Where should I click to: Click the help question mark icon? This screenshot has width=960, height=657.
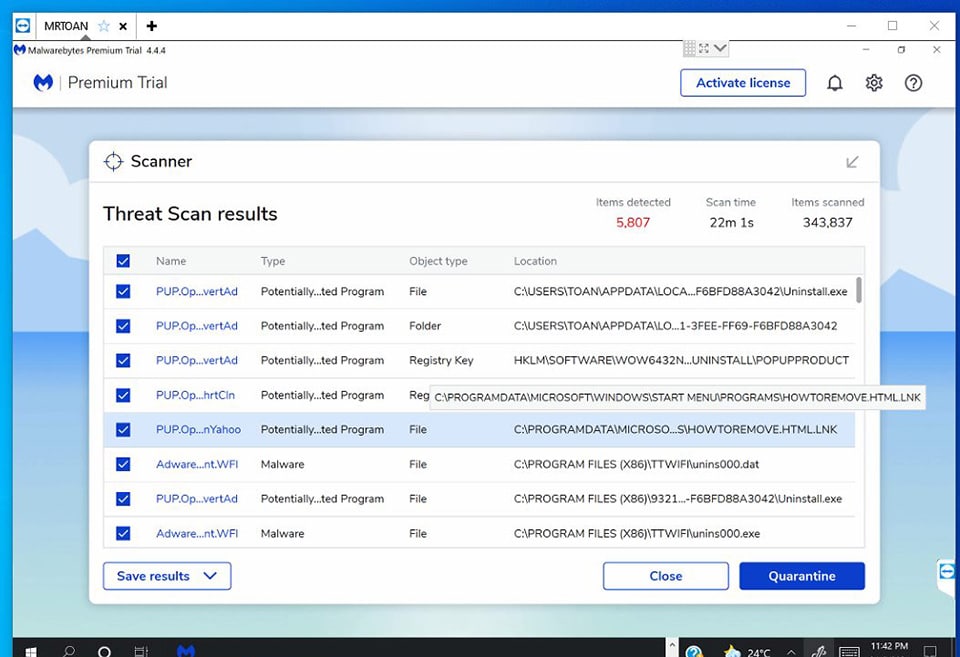(x=913, y=83)
